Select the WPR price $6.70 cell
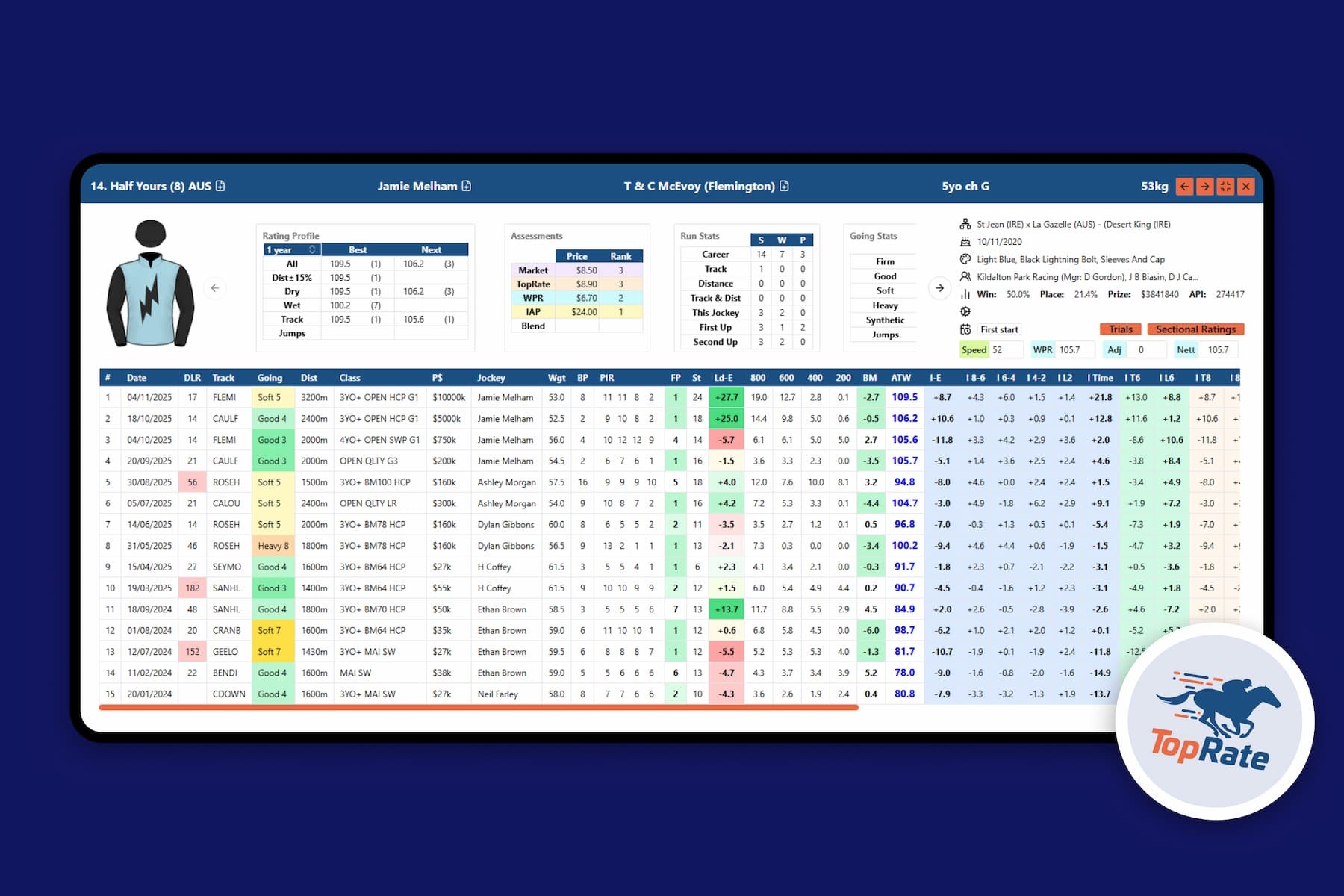 [577, 298]
